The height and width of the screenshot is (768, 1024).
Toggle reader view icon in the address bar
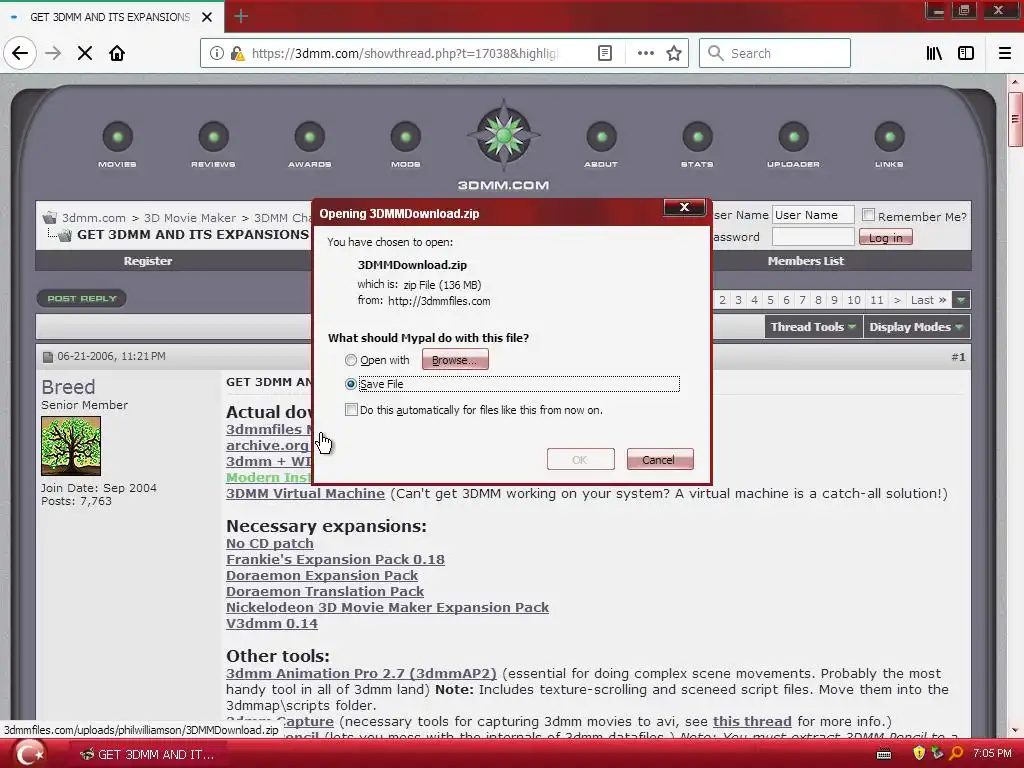pos(605,53)
